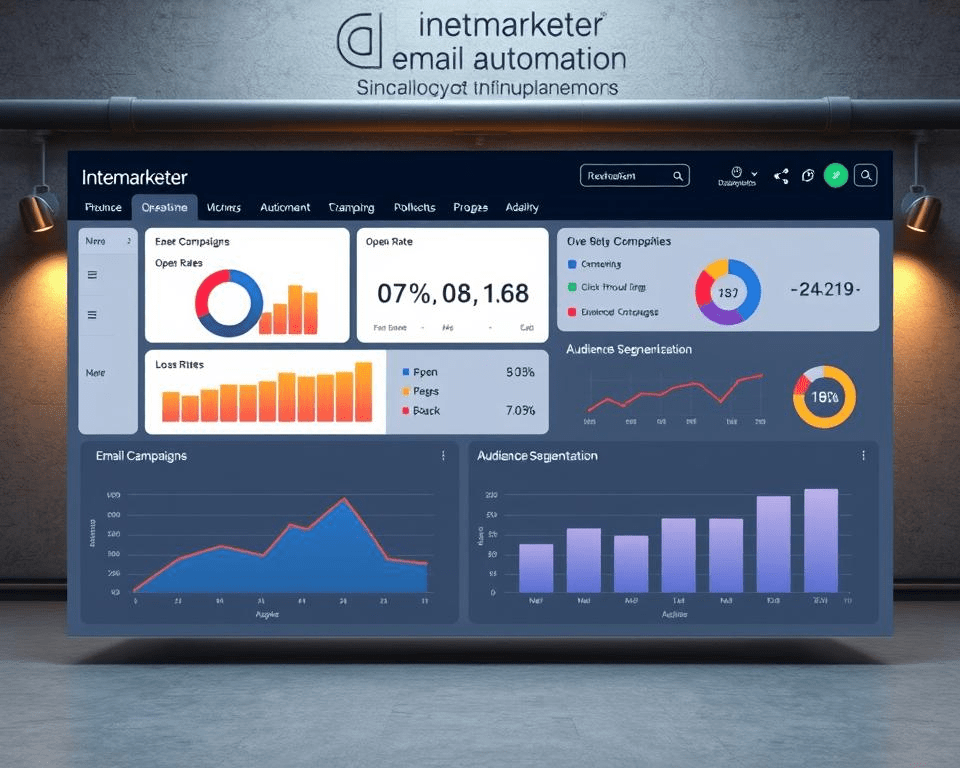Click the green round avatar button
Viewport: 960px width, 768px height.
point(836,176)
